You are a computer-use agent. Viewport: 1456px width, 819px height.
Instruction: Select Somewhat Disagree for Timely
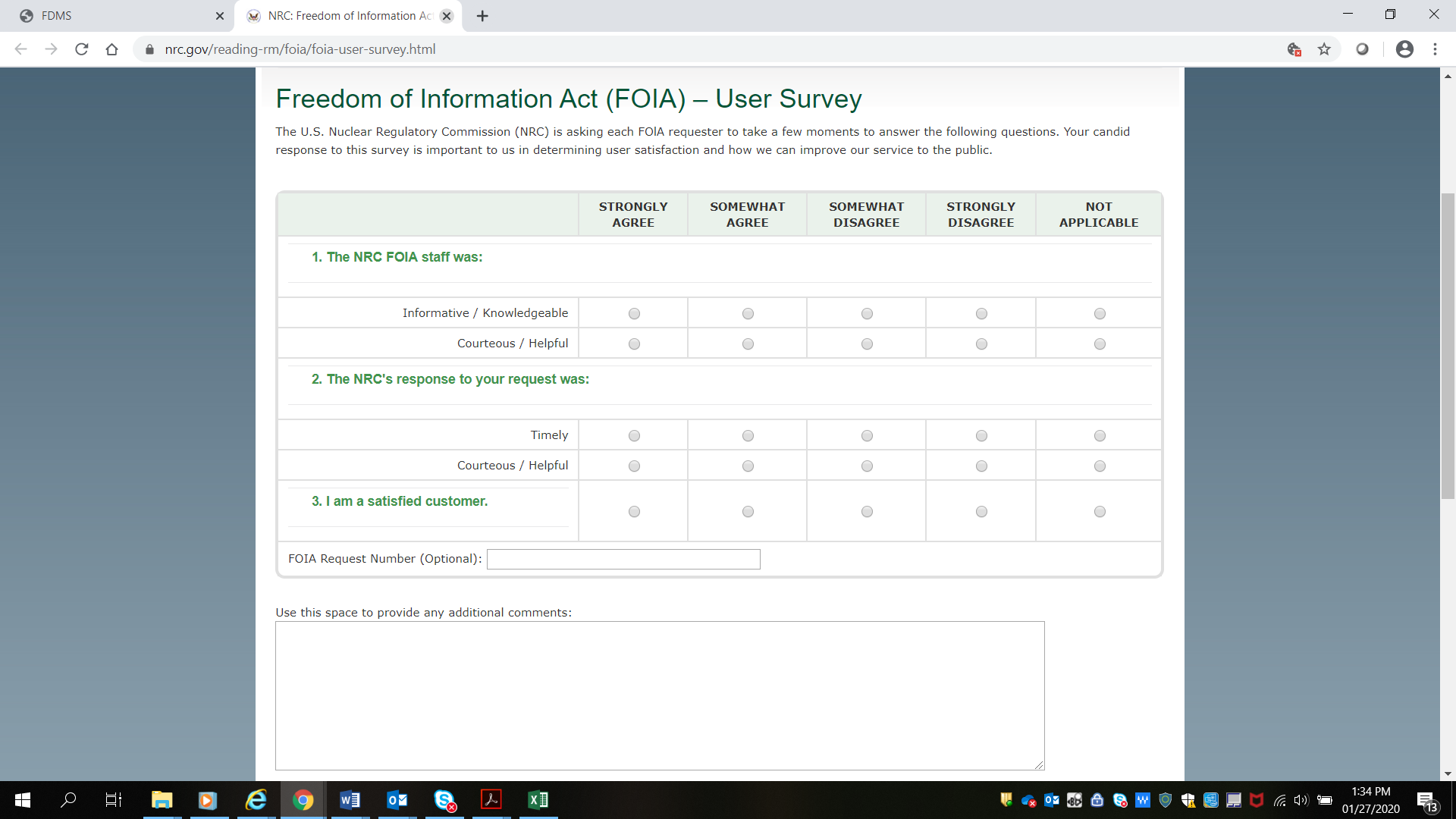(x=867, y=436)
